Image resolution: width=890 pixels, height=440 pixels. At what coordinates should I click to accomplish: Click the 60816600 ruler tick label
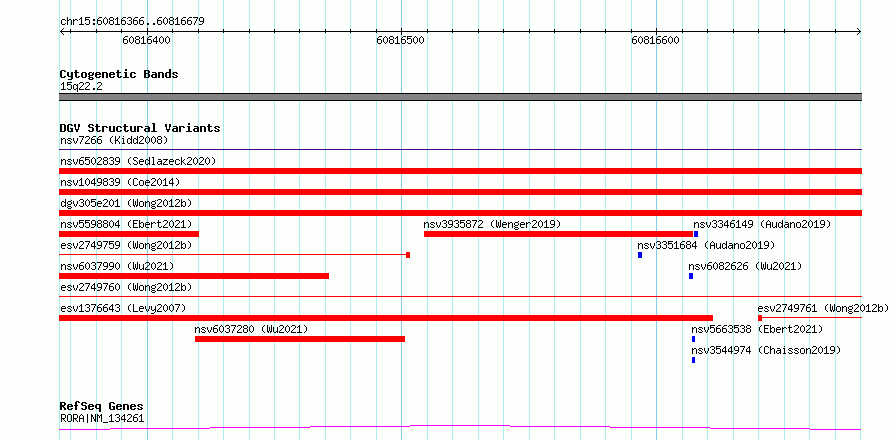click(656, 40)
